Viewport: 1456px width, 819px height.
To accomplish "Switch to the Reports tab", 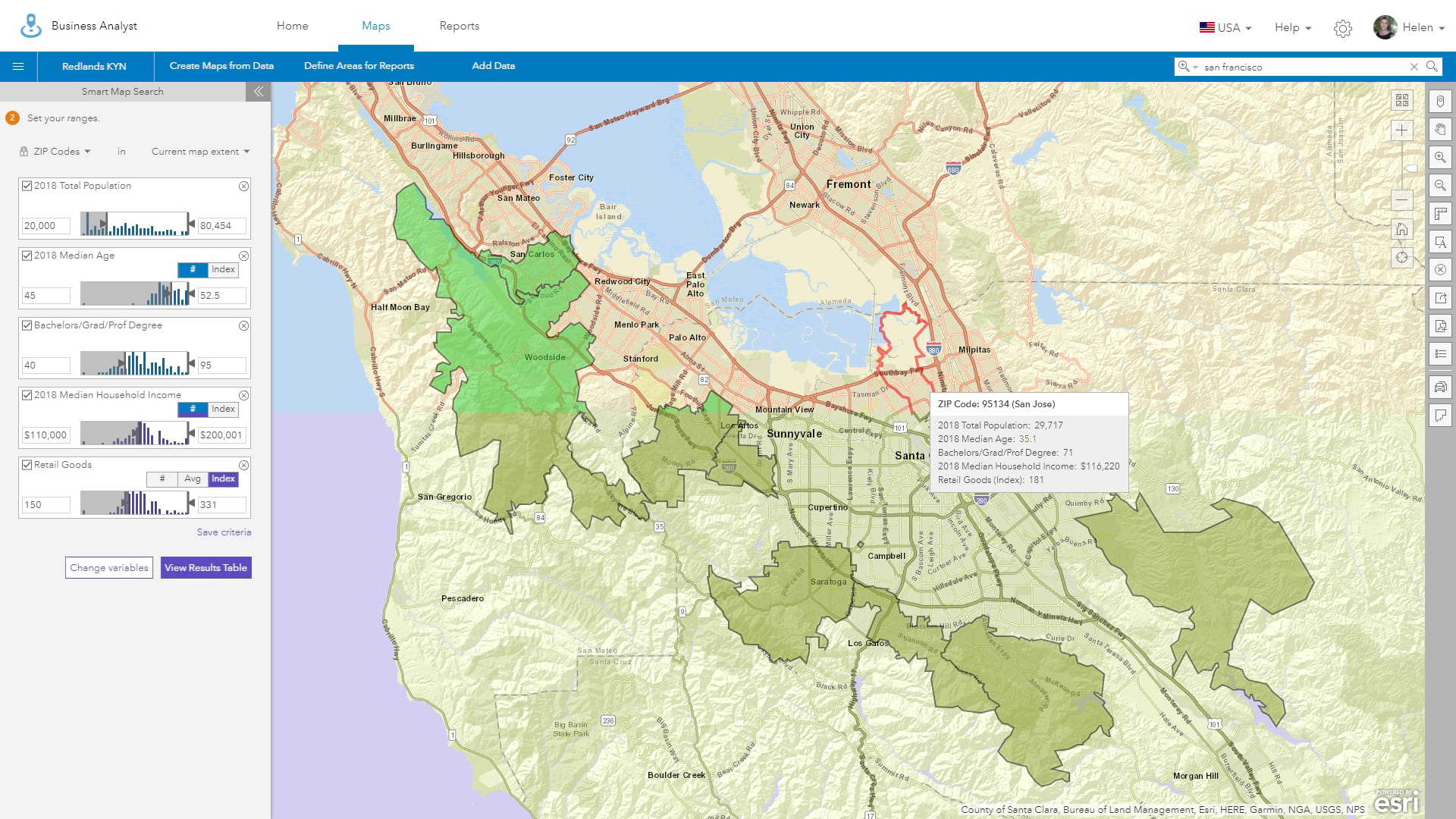I will (459, 26).
